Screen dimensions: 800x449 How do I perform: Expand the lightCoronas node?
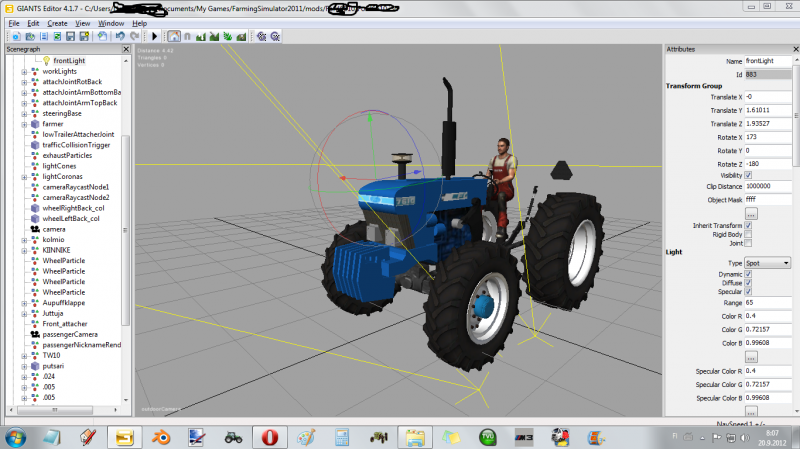(x=24, y=177)
